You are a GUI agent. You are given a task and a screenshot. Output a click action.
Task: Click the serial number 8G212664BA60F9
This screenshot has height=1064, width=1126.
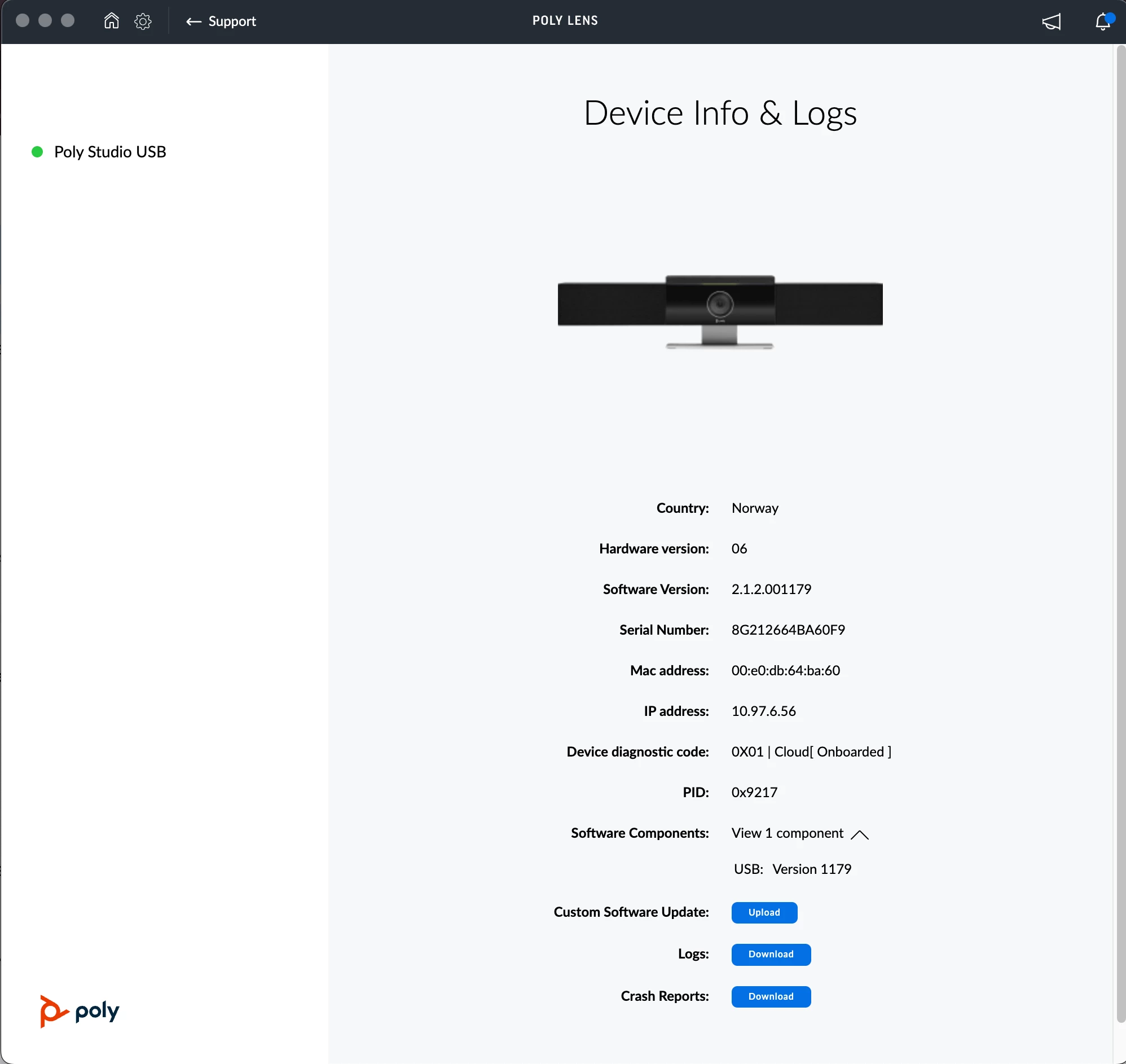tap(788, 630)
